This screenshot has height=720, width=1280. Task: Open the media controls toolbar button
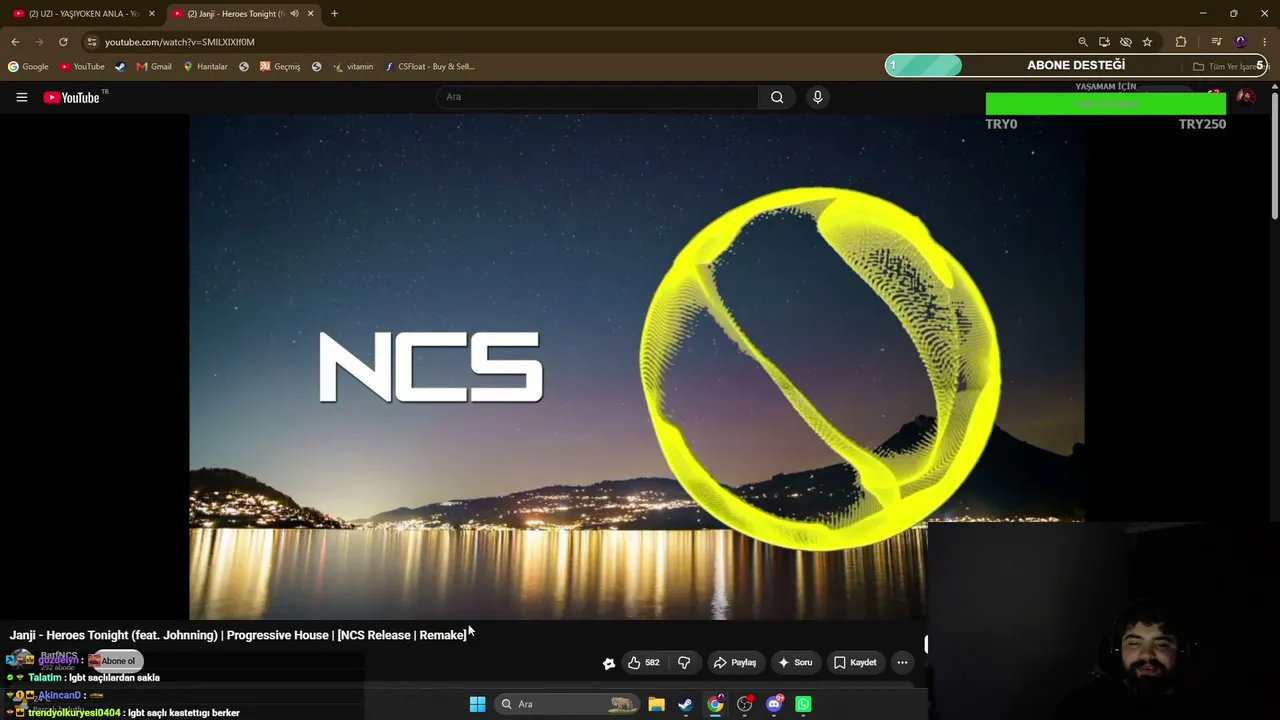pyautogui.click(x=1216, y=42)
